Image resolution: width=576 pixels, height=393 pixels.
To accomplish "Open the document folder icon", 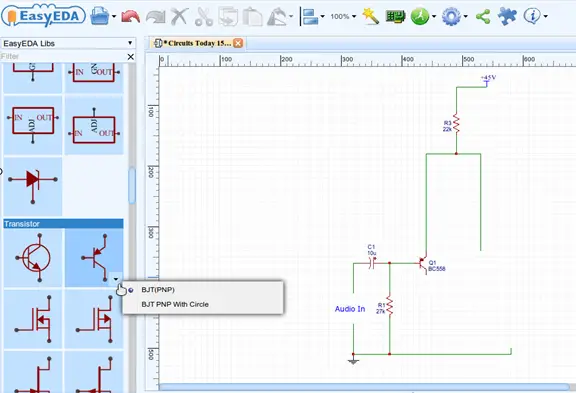I will (100, 16).
